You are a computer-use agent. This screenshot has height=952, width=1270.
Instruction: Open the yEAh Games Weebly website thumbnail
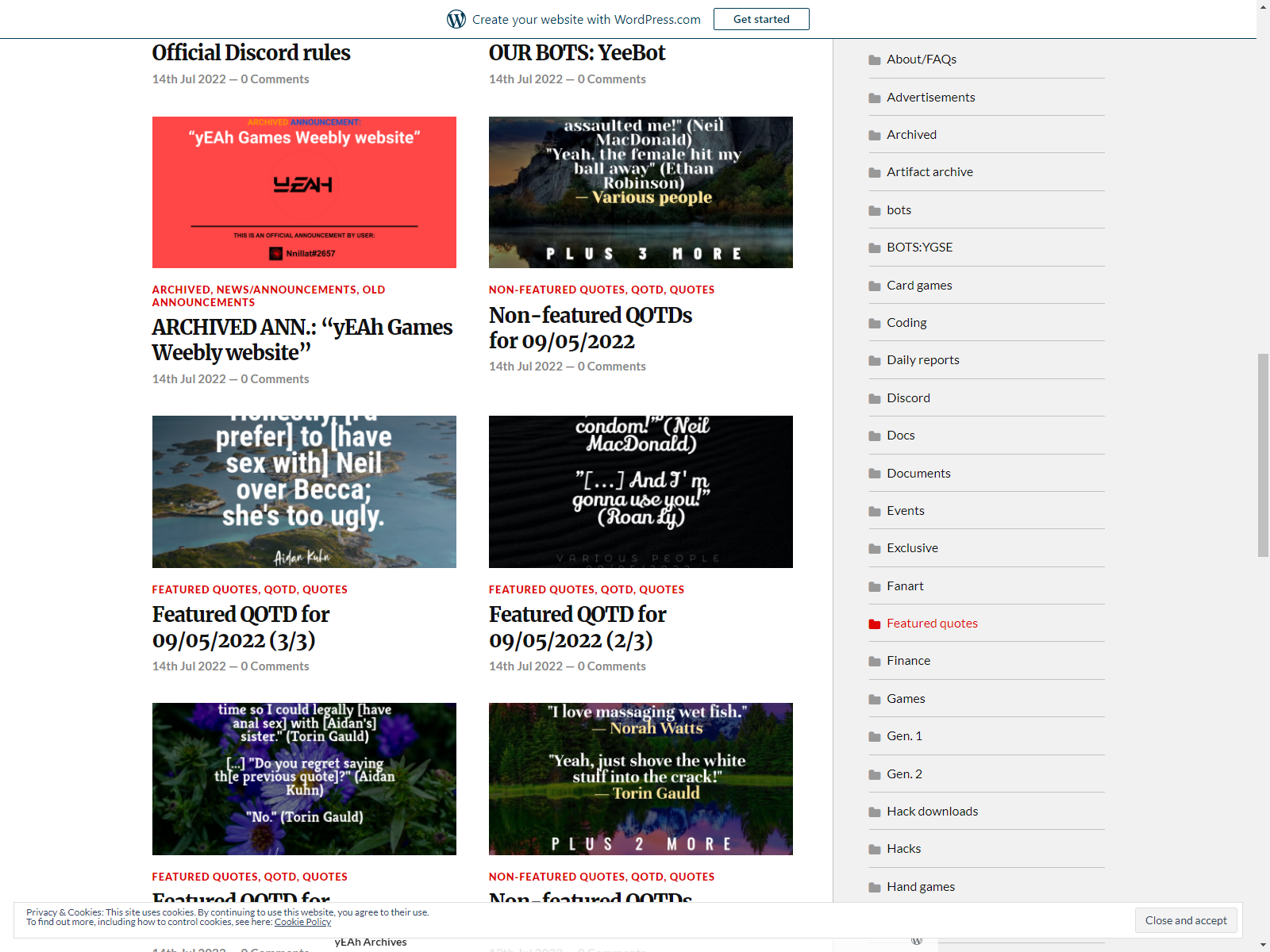click(304, 192)
